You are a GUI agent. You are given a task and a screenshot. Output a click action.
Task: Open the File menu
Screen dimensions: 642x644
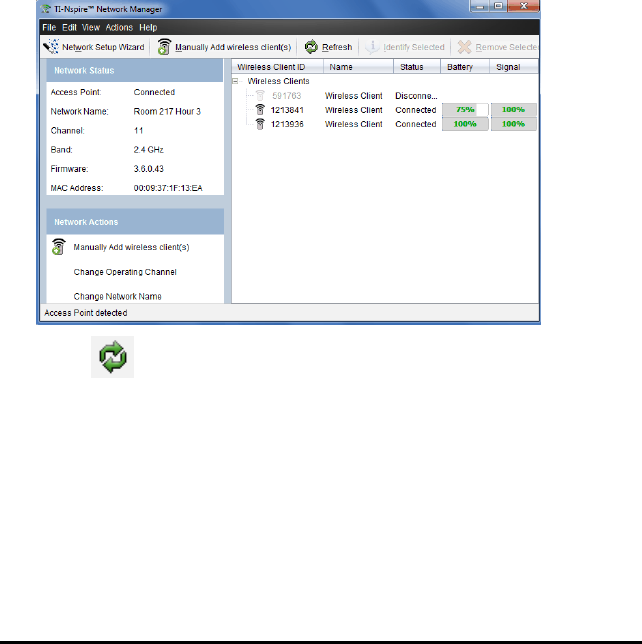(49, 28)
